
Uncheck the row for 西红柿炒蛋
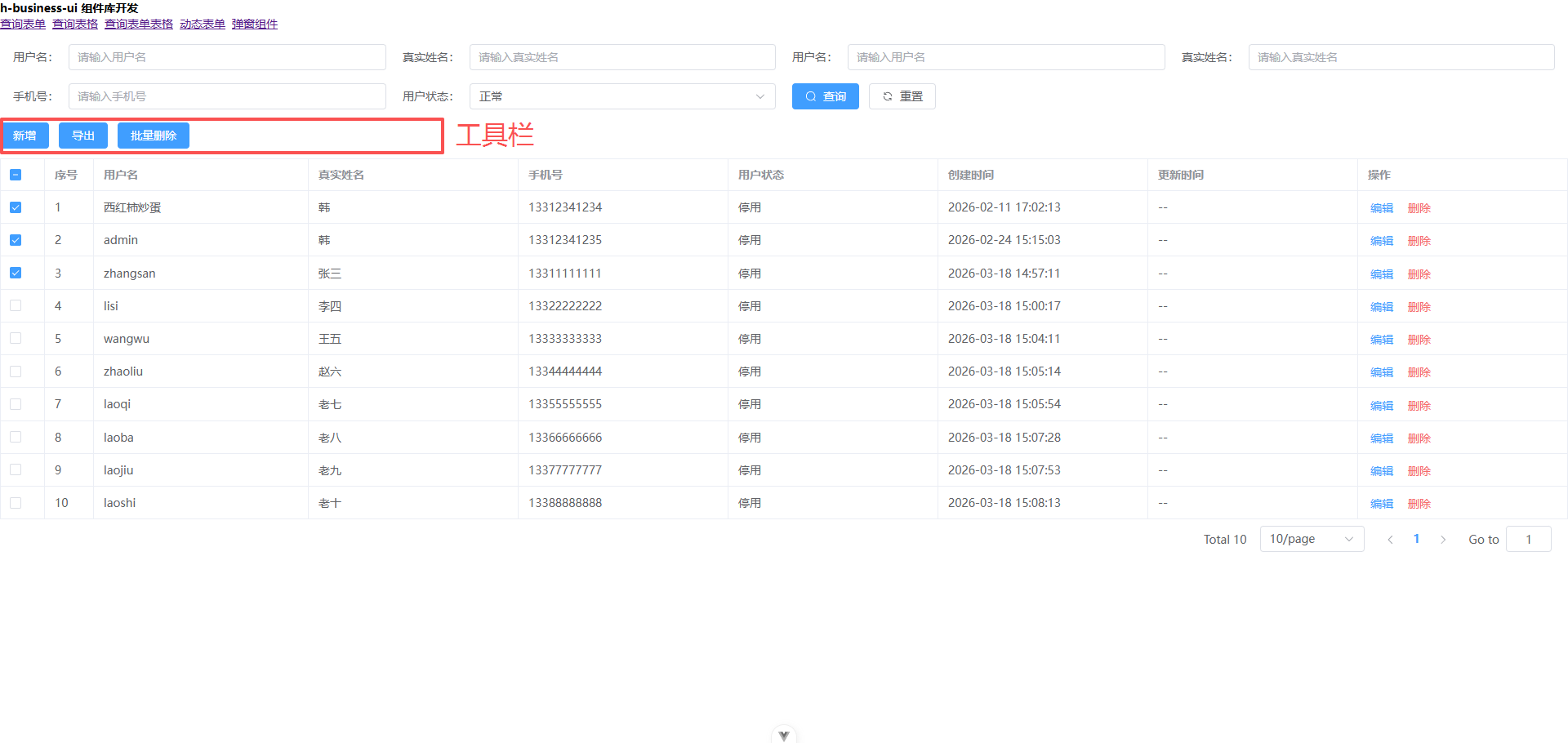coord(16,207)
